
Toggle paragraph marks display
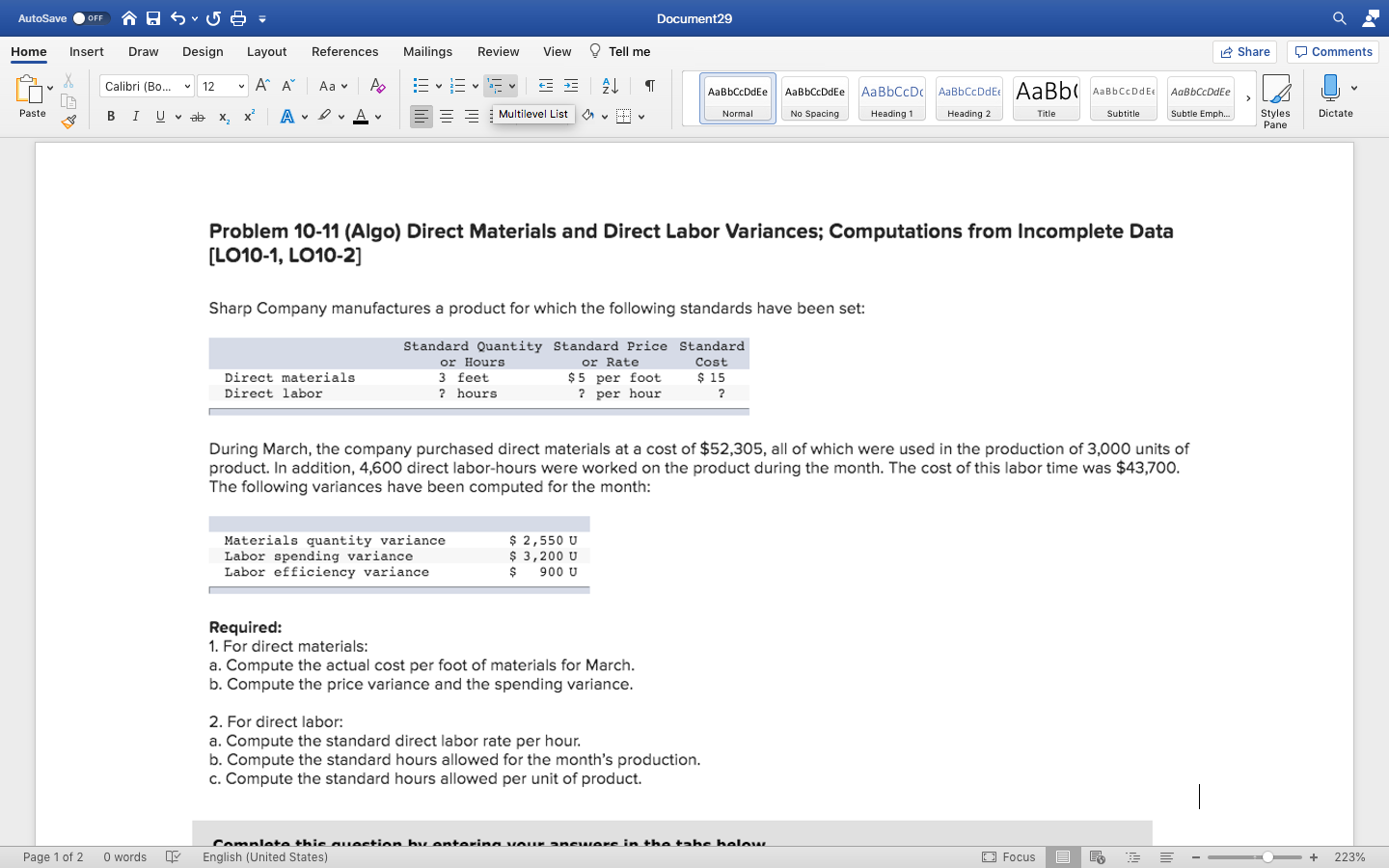tap(650, 86)
